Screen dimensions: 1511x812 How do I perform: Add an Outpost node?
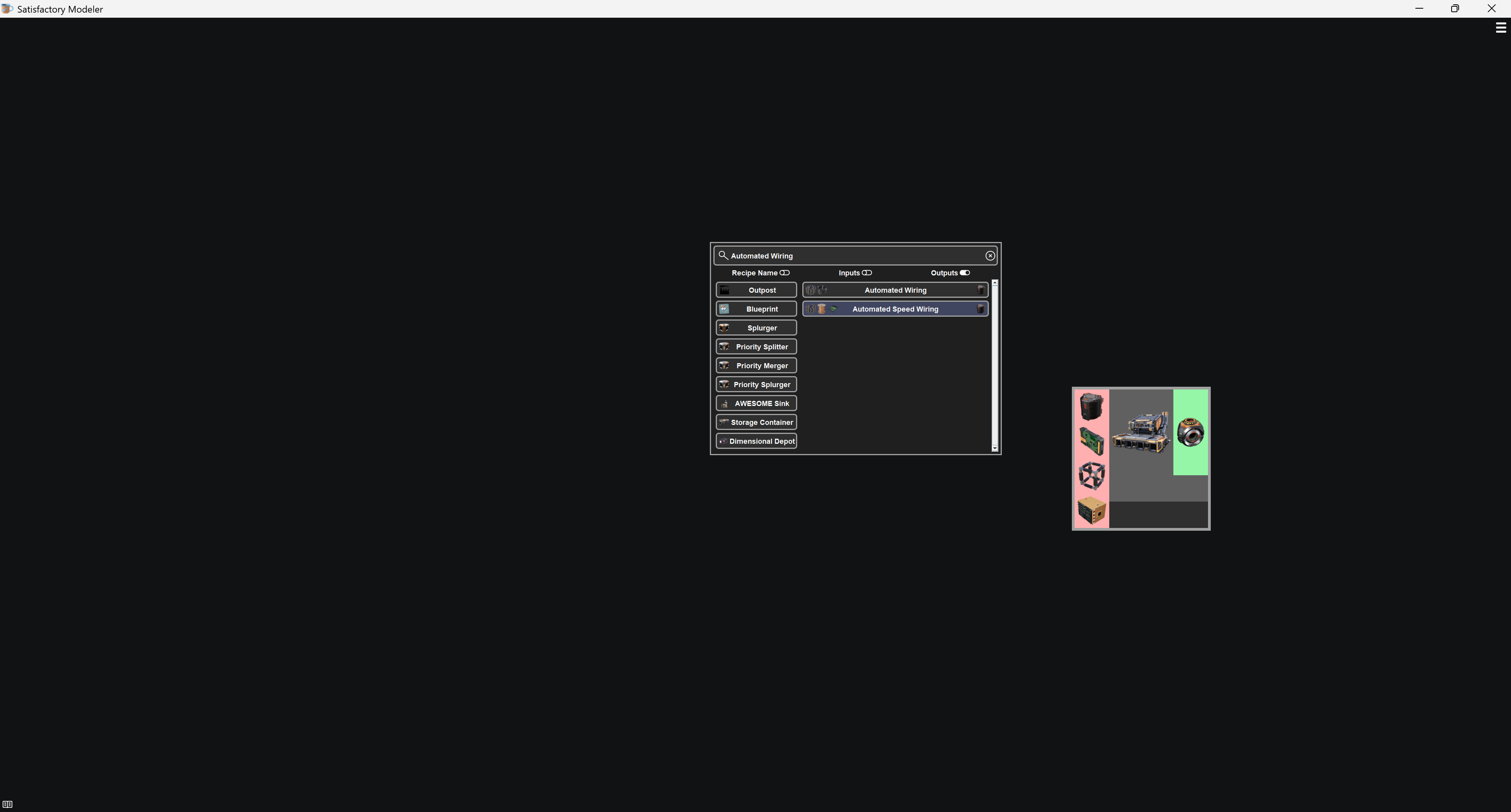(x=756, y=290)
